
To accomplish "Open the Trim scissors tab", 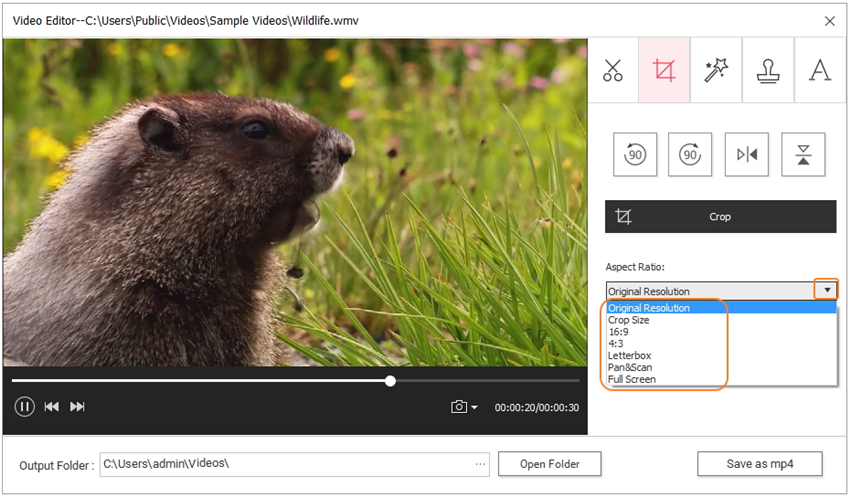I will click(613, 71).
